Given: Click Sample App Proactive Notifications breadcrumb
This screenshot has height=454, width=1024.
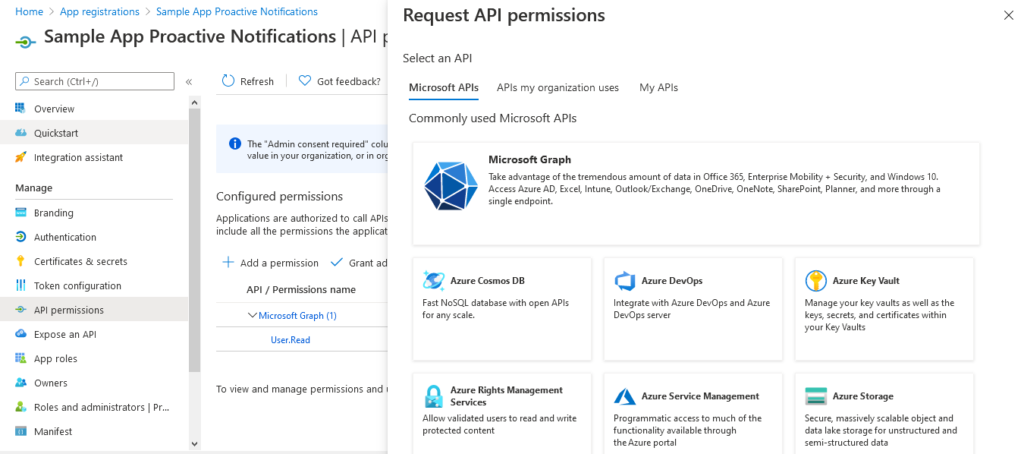Looking at the screenshot, I should pyautogui.click(x=237, y=12).
